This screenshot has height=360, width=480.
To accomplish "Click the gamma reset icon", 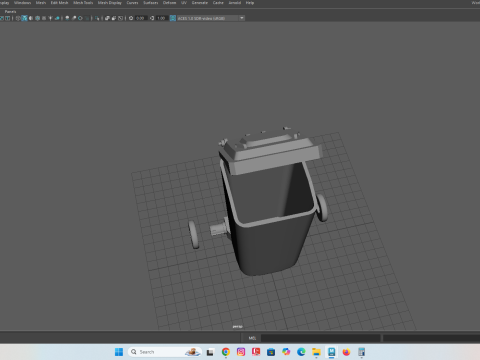I will (152, 18).
